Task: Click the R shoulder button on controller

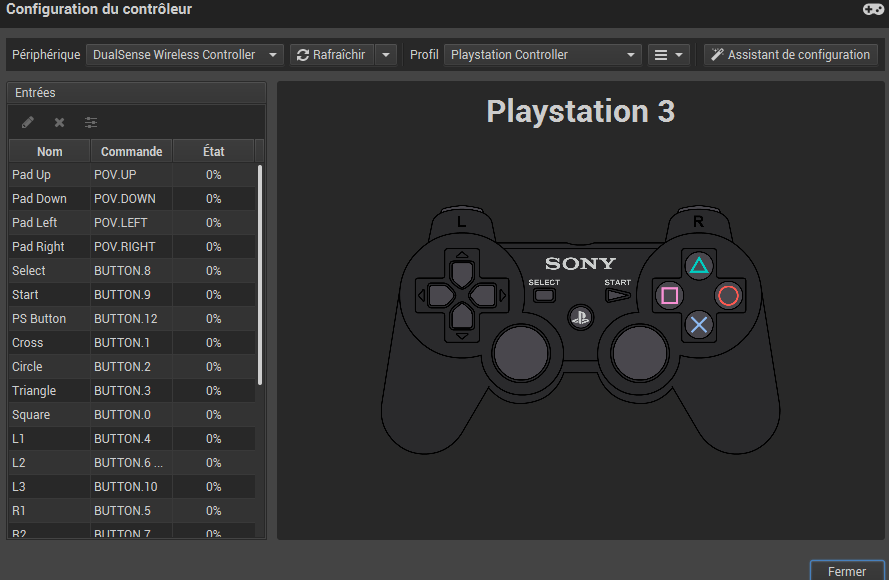Action: coord(698,222)
